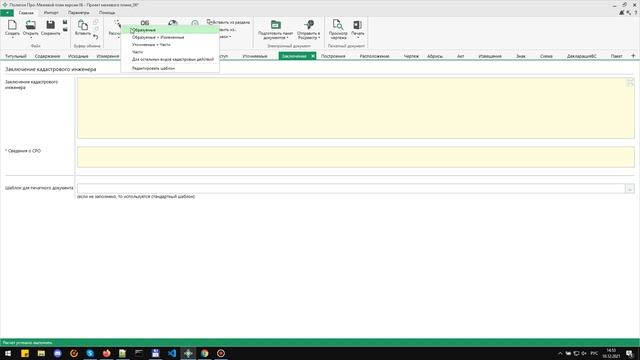Click the taskbar clock
This screenshot has height=360, width=640.
(611, 353)
